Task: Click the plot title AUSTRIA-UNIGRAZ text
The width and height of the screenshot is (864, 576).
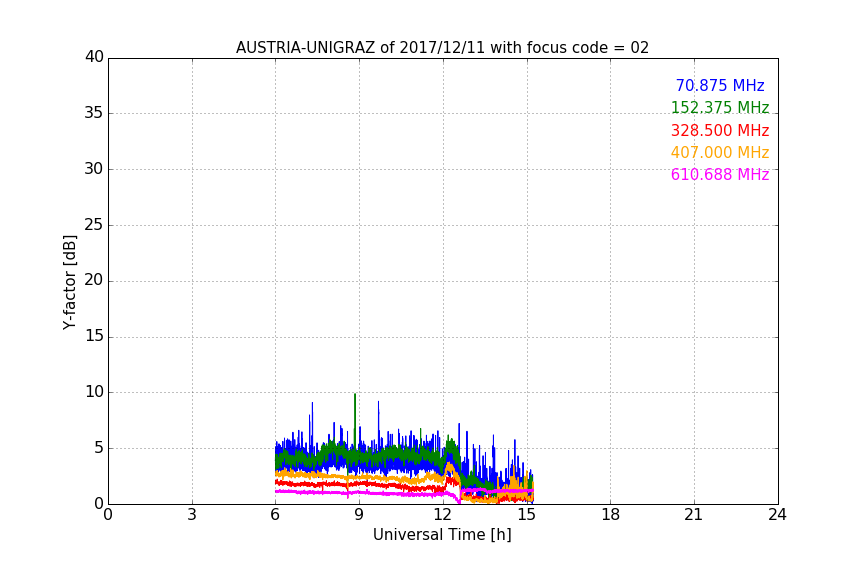Action: click(442, 47)
